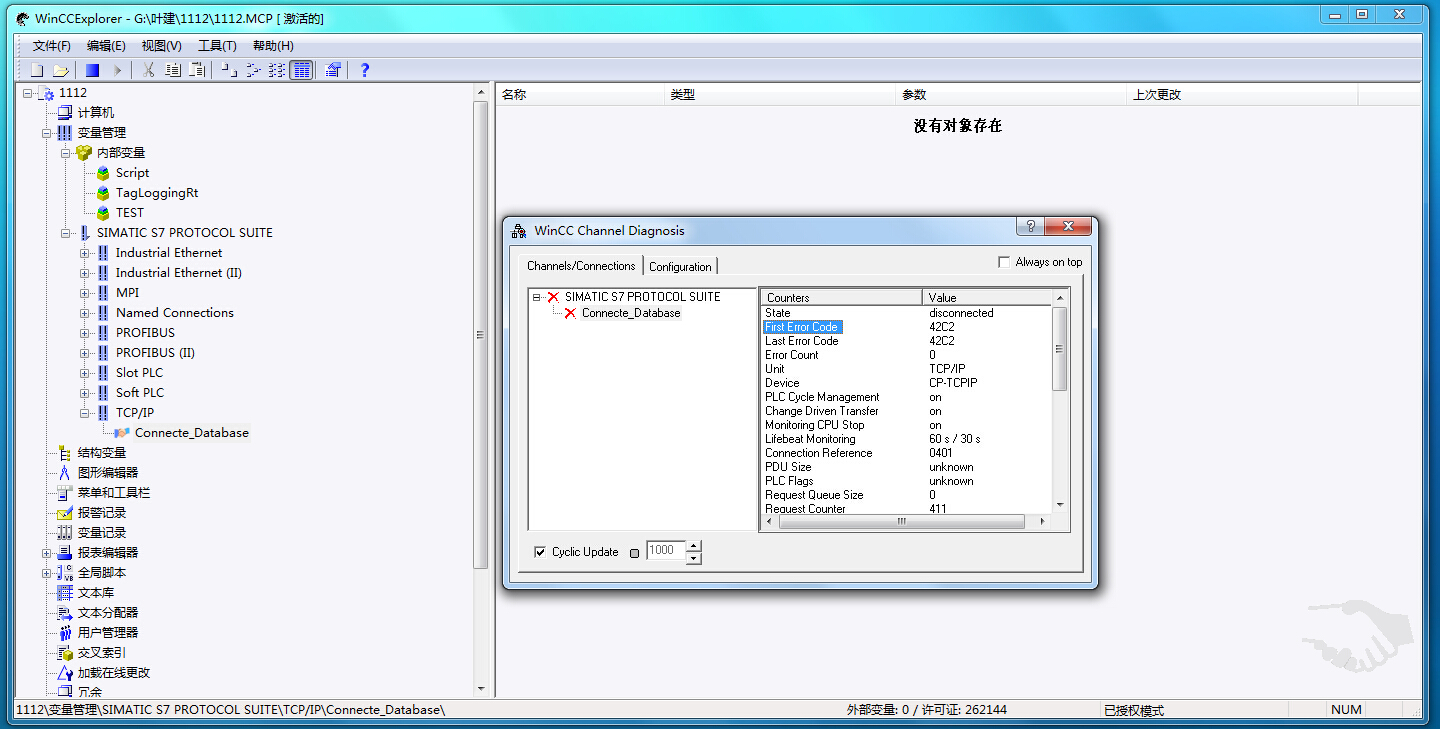Open the 工具(T) menu
Viewport: 1440px width, 729px height.
click(217, 46)
